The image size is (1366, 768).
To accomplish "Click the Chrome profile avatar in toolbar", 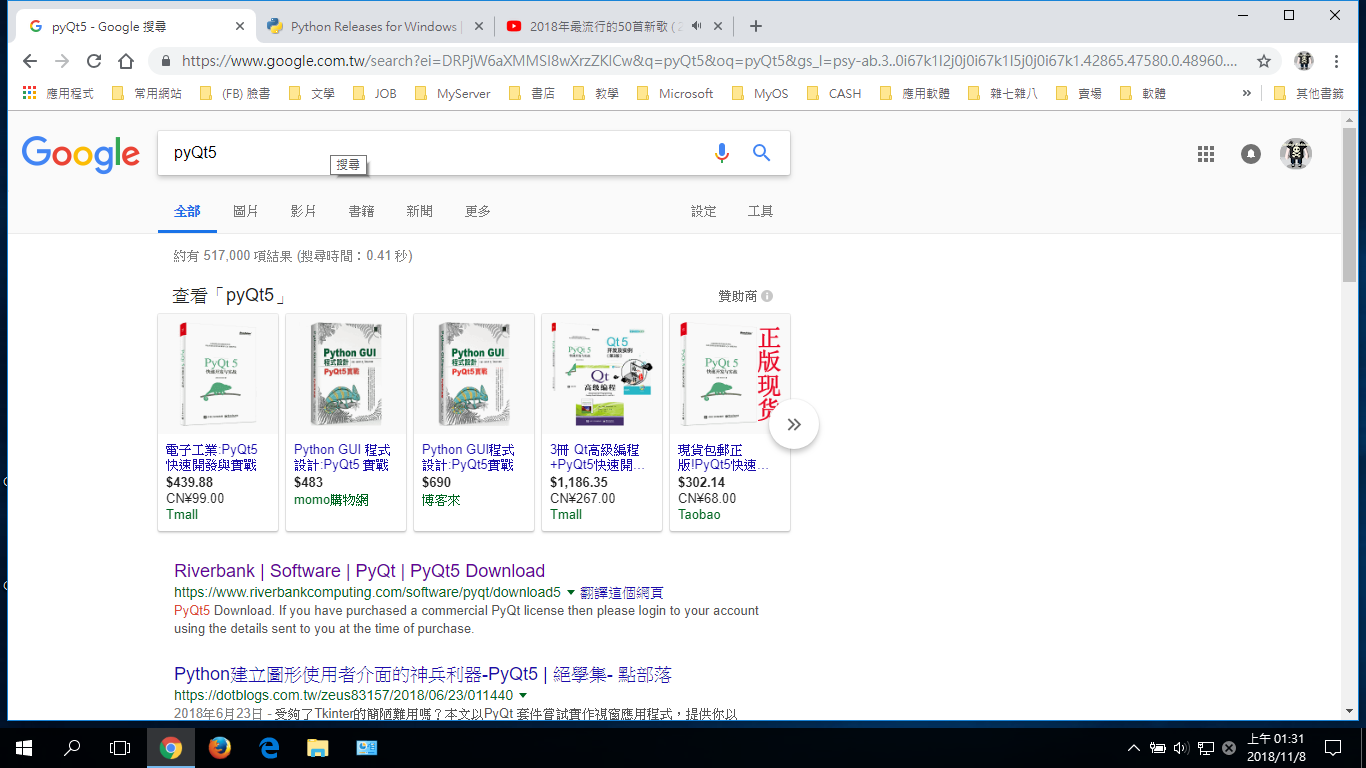I will pos(1304,61).
